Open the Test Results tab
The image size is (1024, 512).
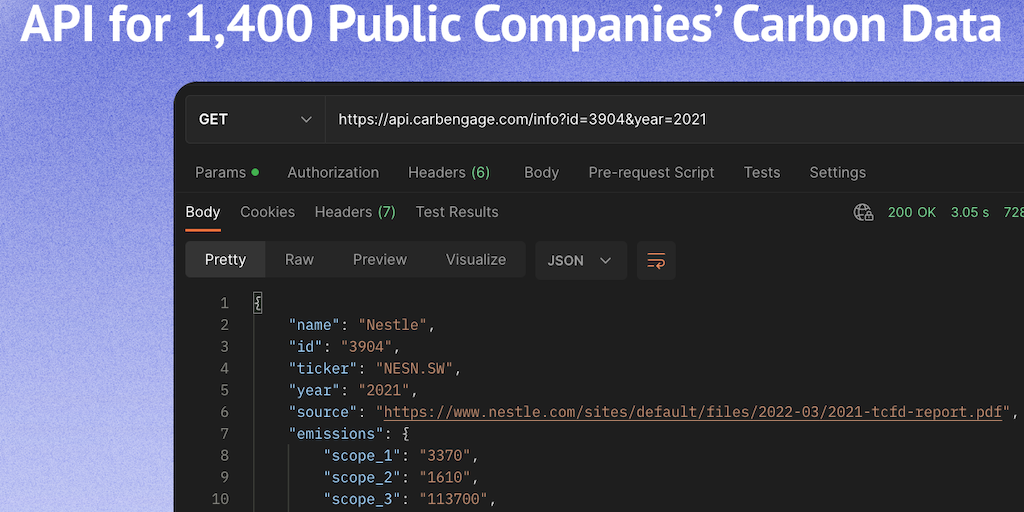[x=456, y=212]
